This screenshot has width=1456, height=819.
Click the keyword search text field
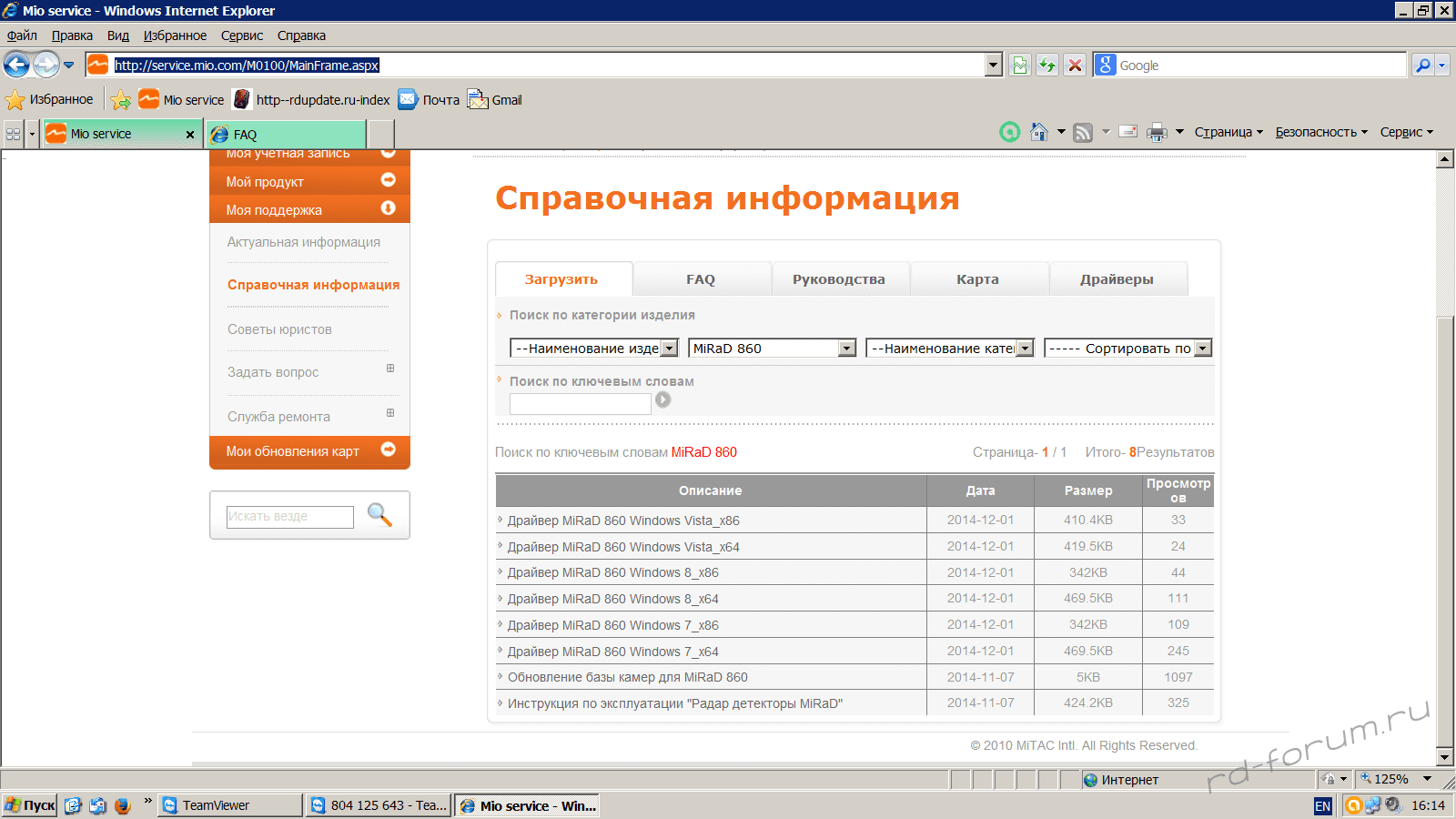[x=580, y=404]
